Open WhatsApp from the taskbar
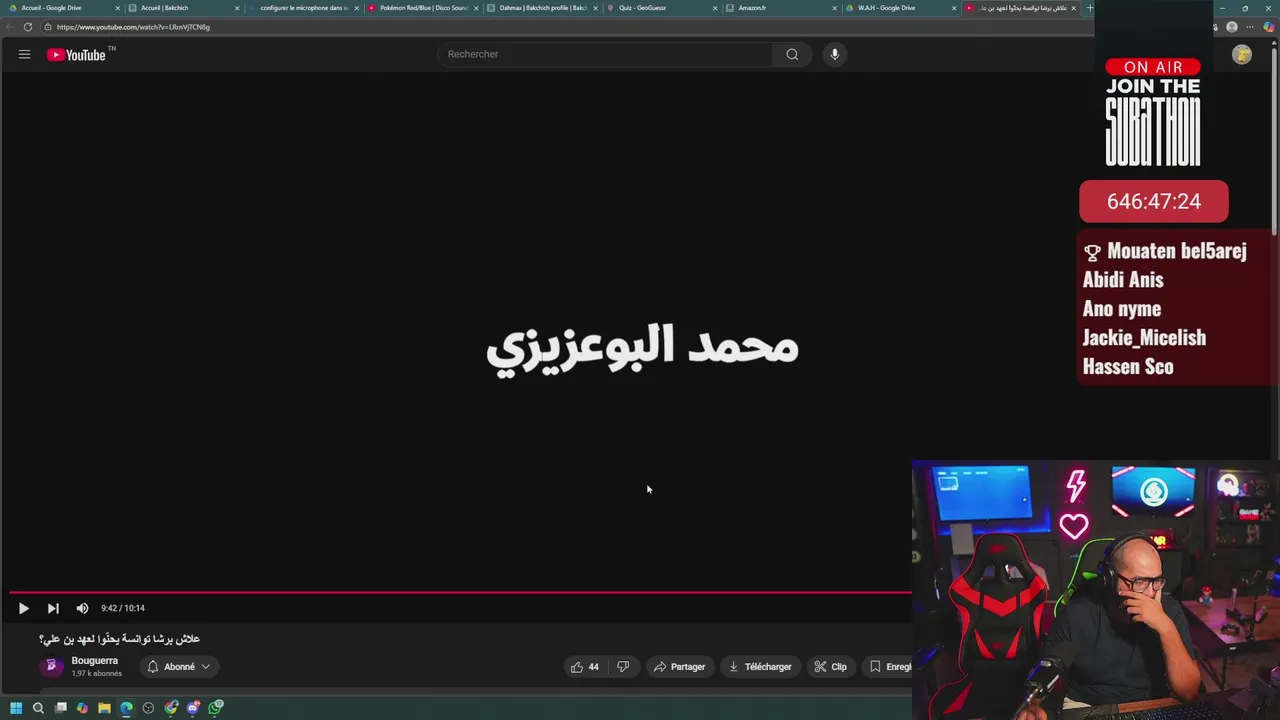Screen dimensions: 1280x720 coord(215,708)
